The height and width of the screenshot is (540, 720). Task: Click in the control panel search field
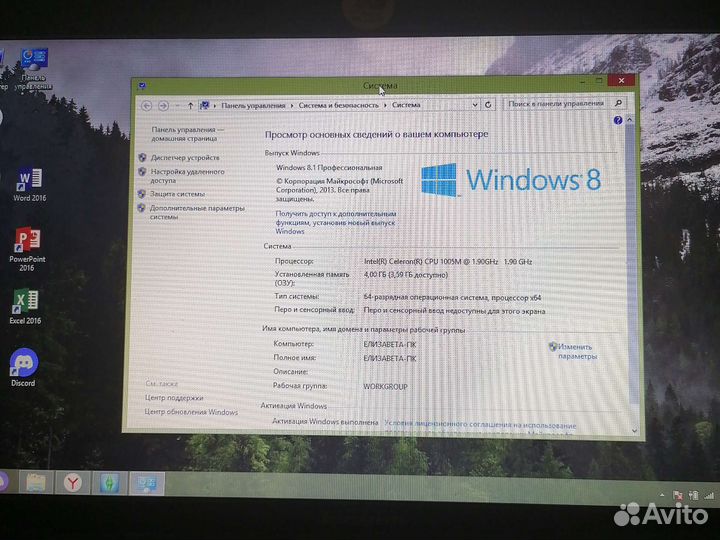(x=557, y=104)
